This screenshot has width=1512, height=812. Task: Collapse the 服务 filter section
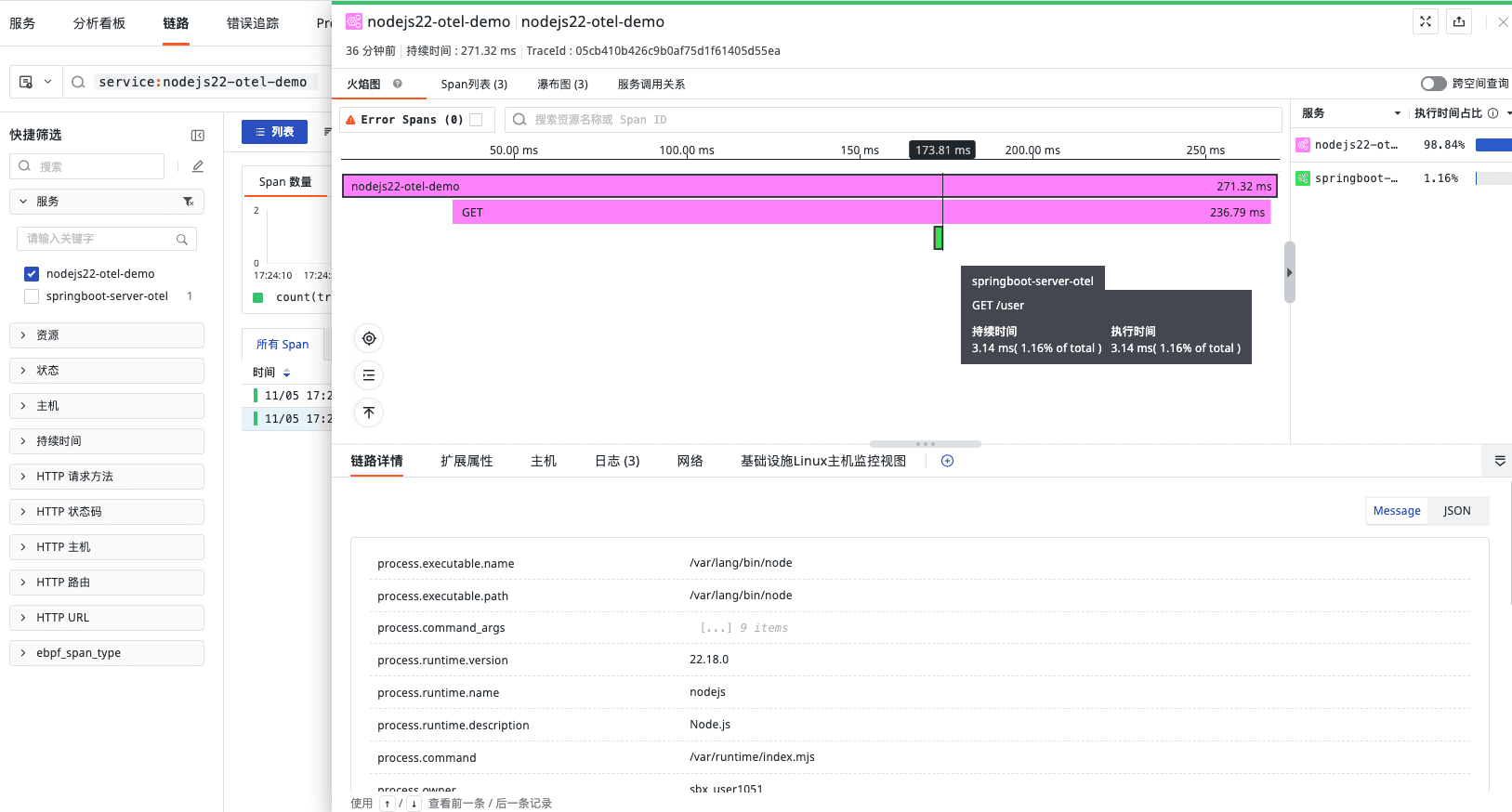point(107,202)
